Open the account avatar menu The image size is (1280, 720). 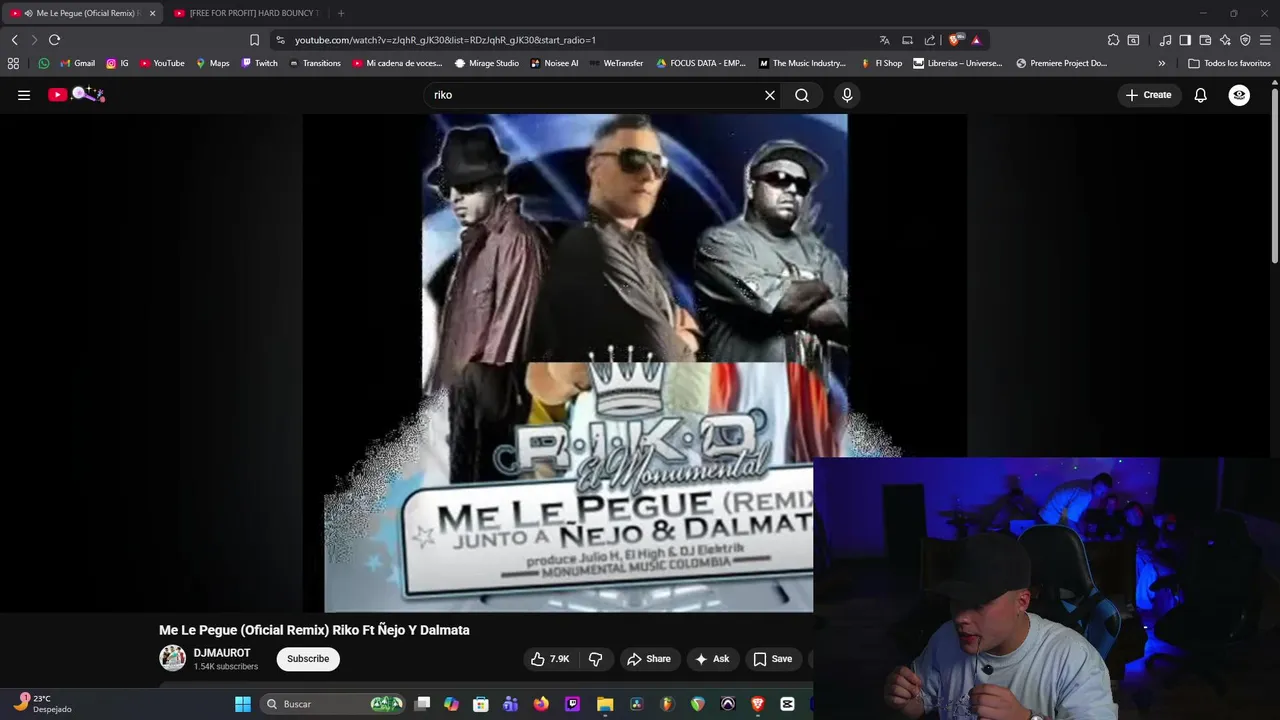[1239, 95]
